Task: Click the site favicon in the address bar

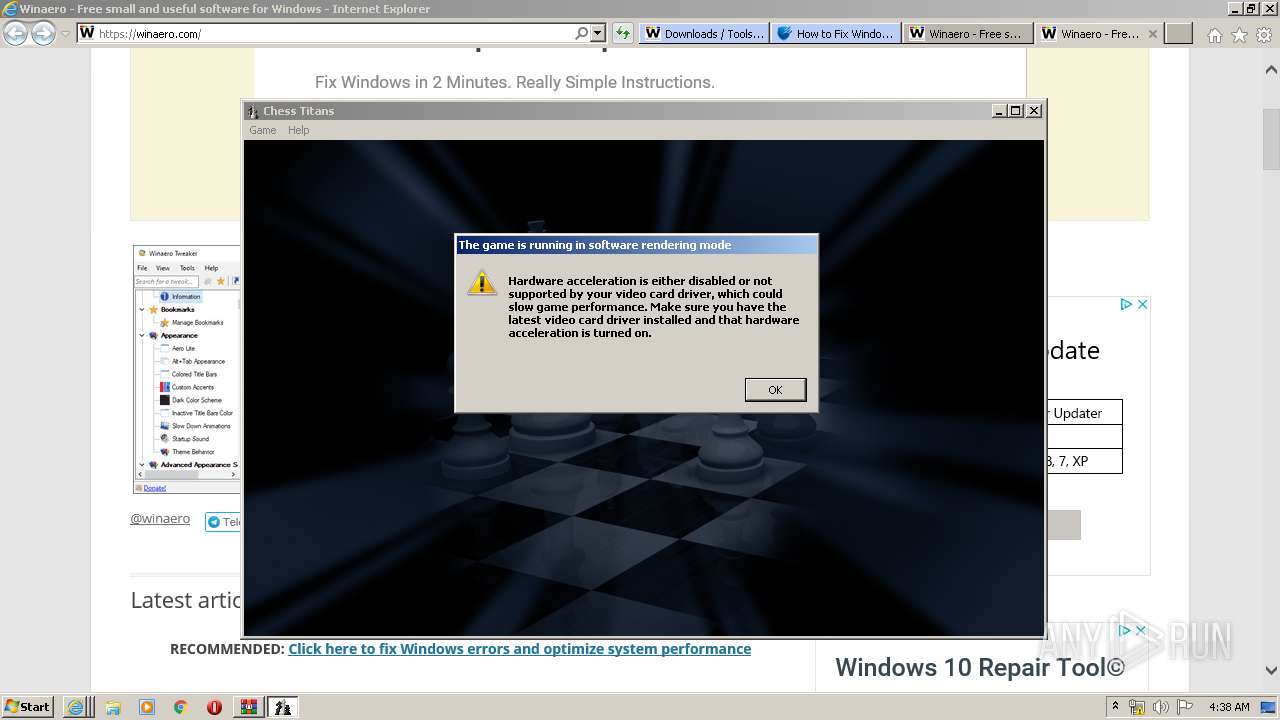Action: click(x=87, y=33)
